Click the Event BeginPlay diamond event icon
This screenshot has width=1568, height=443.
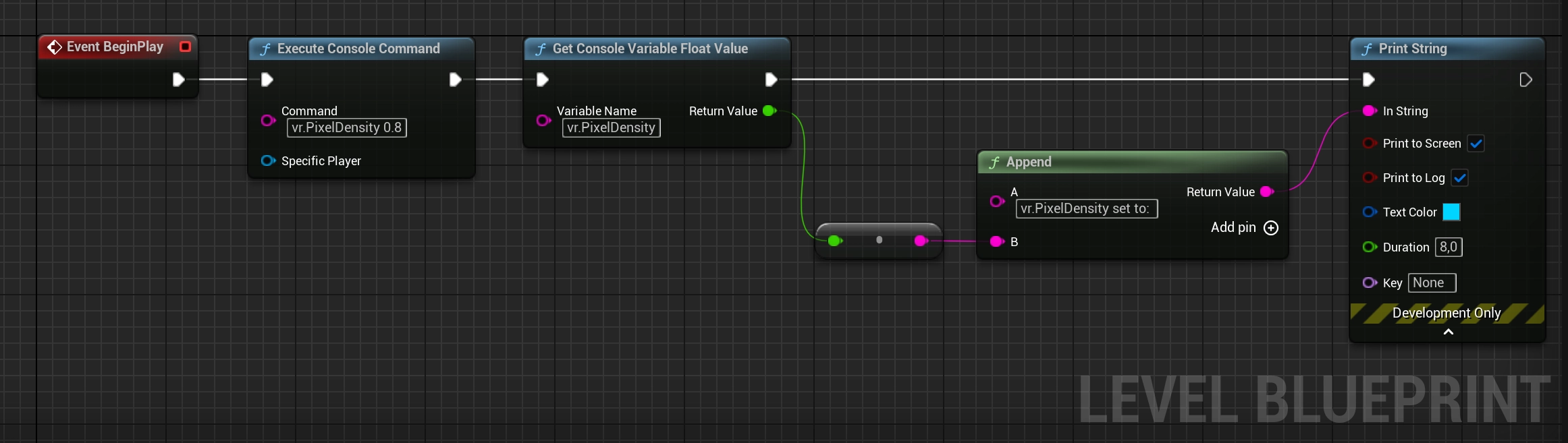[x=55, y=47]
